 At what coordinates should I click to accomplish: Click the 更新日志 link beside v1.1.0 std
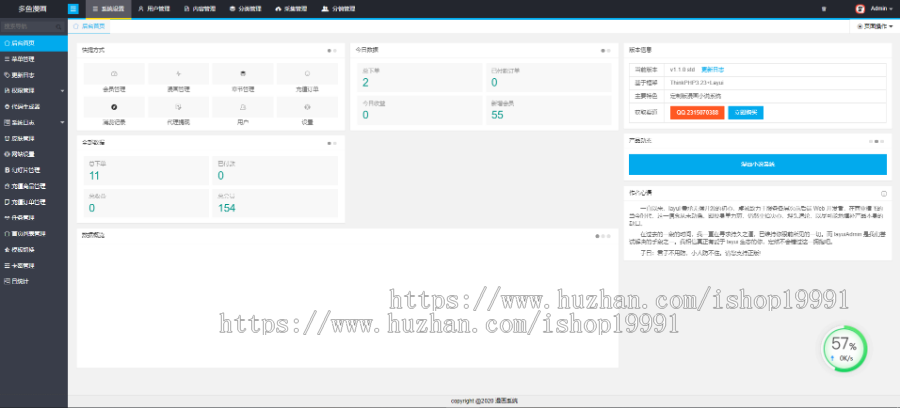click(x=712, y=69)
